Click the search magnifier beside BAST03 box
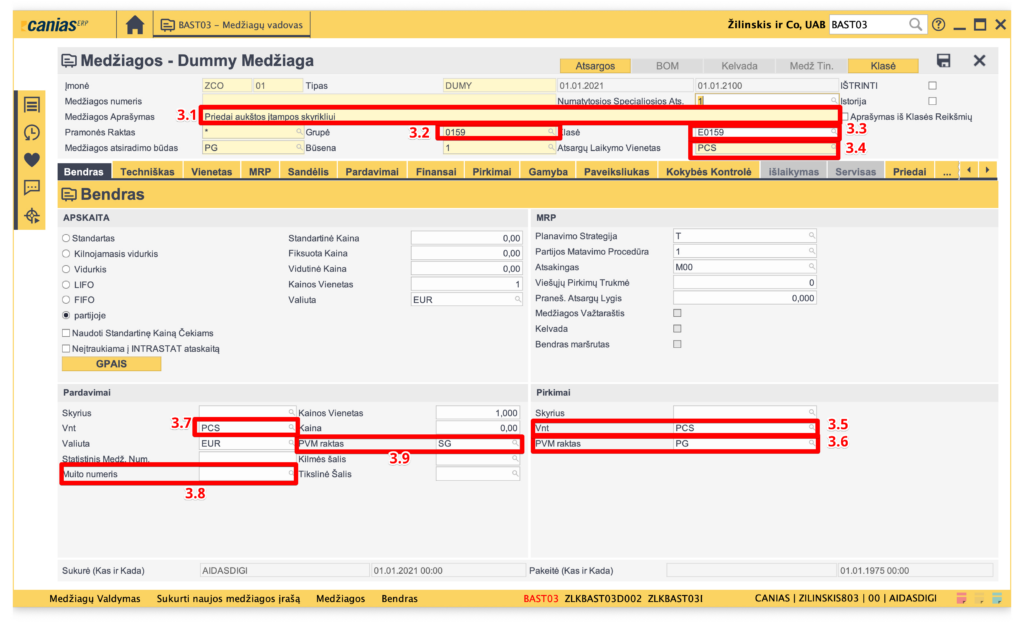 coord(915,25)
